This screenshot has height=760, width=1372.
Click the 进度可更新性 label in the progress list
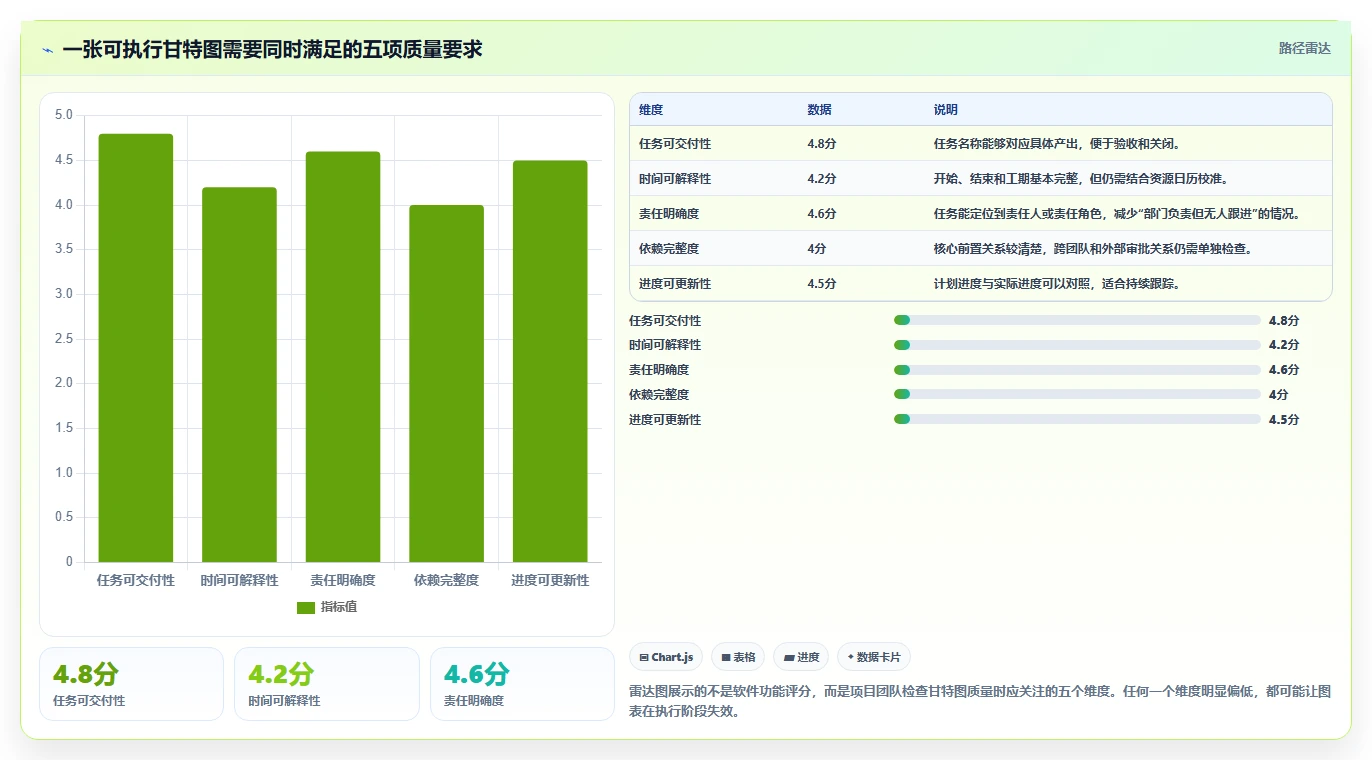(x=665, y=420)
